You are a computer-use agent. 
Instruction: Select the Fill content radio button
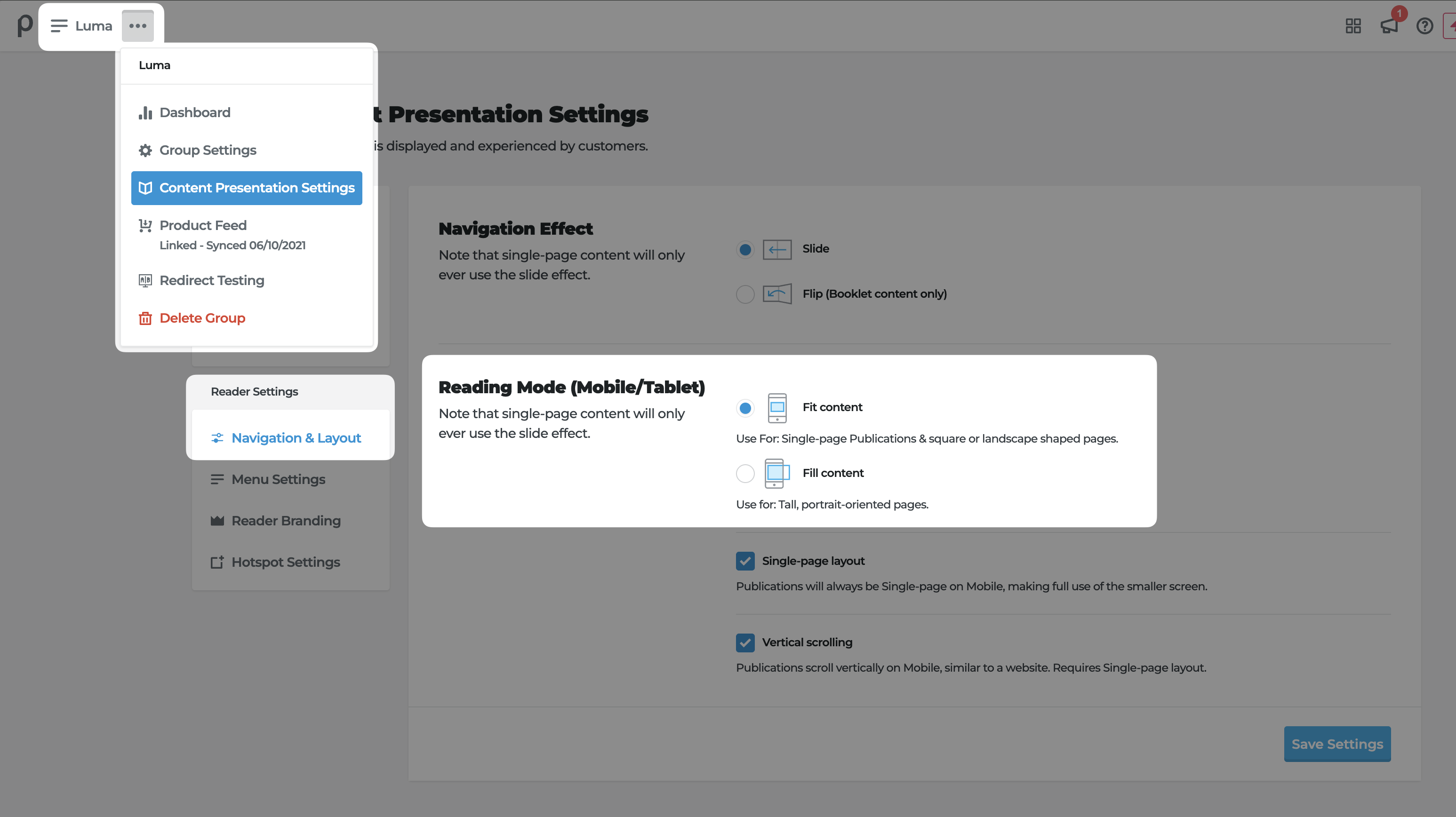745,473
